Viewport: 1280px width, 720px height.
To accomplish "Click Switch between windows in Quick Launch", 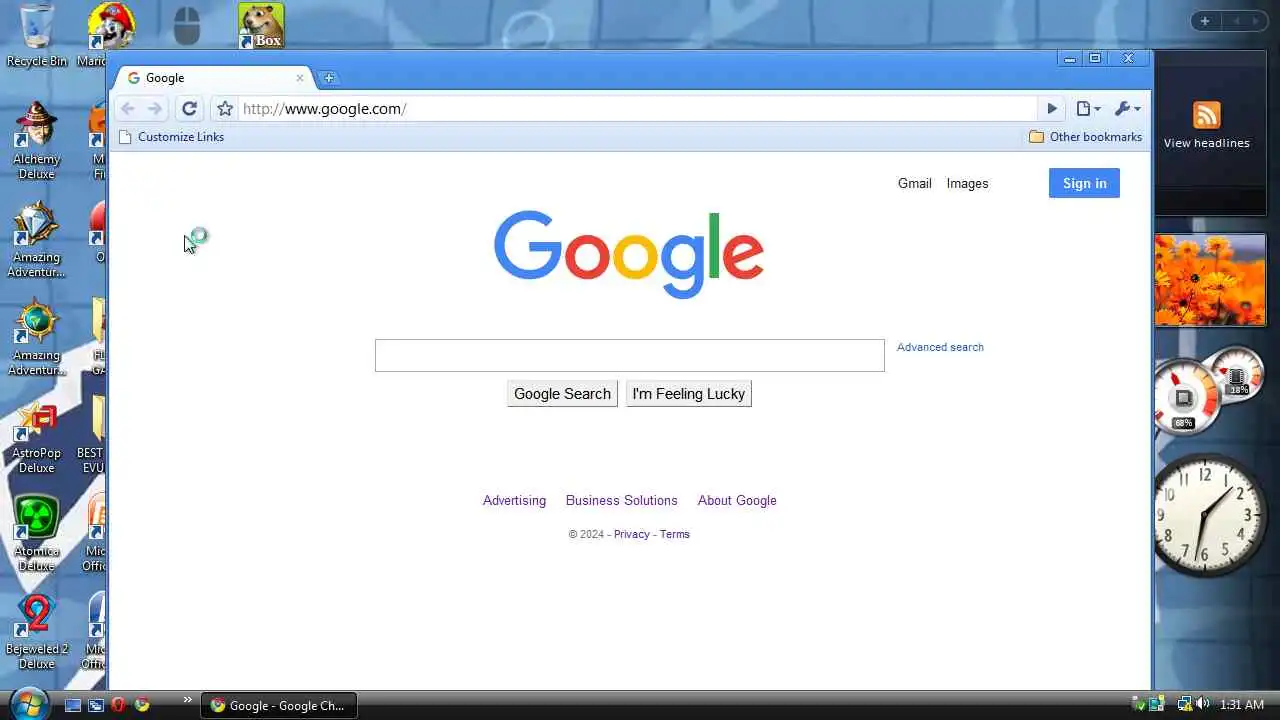I will (x=96, y=705).
